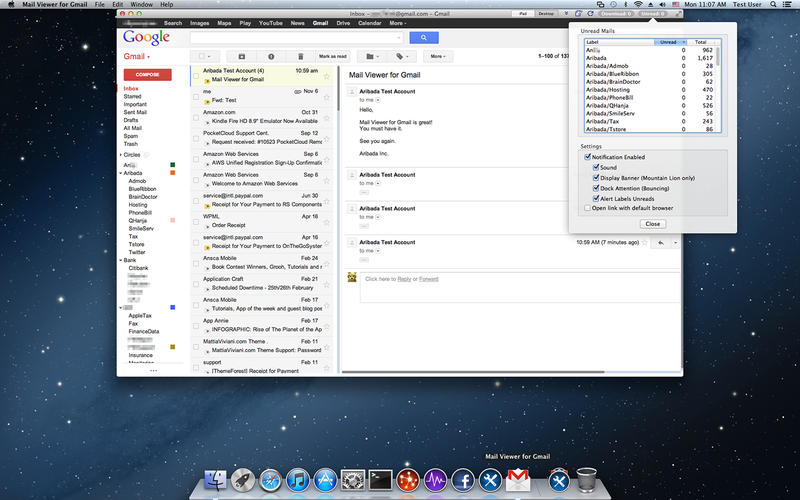Open Launchpad rocket in the Dock
Viewport: 800px width, 500px height.
point(243,480)
